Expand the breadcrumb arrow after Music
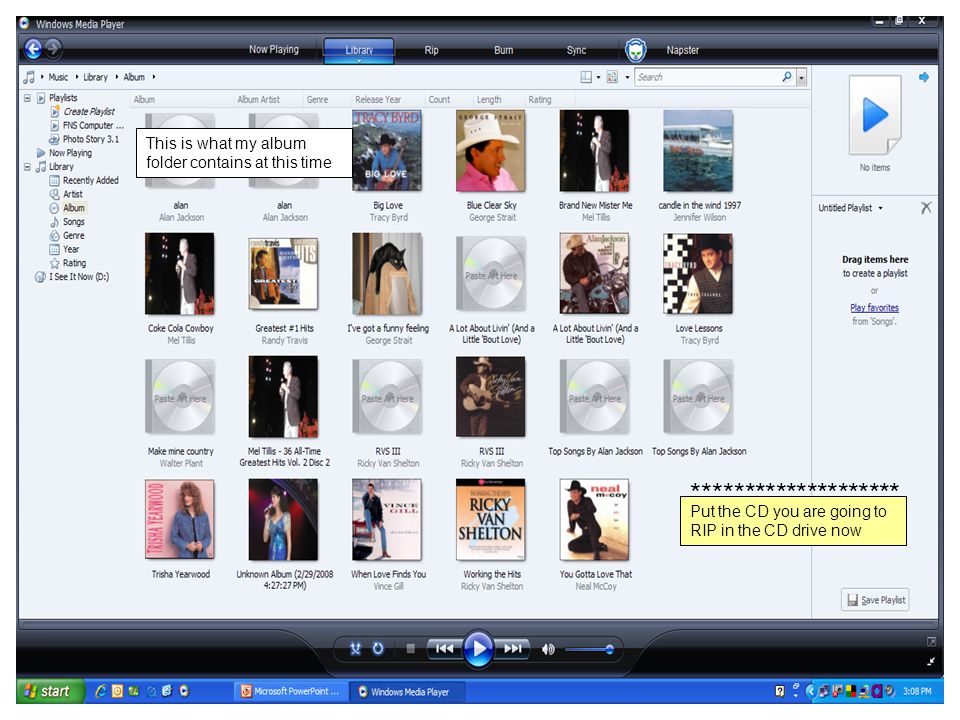The image size is (960, 720). click(x=77, y=77)
